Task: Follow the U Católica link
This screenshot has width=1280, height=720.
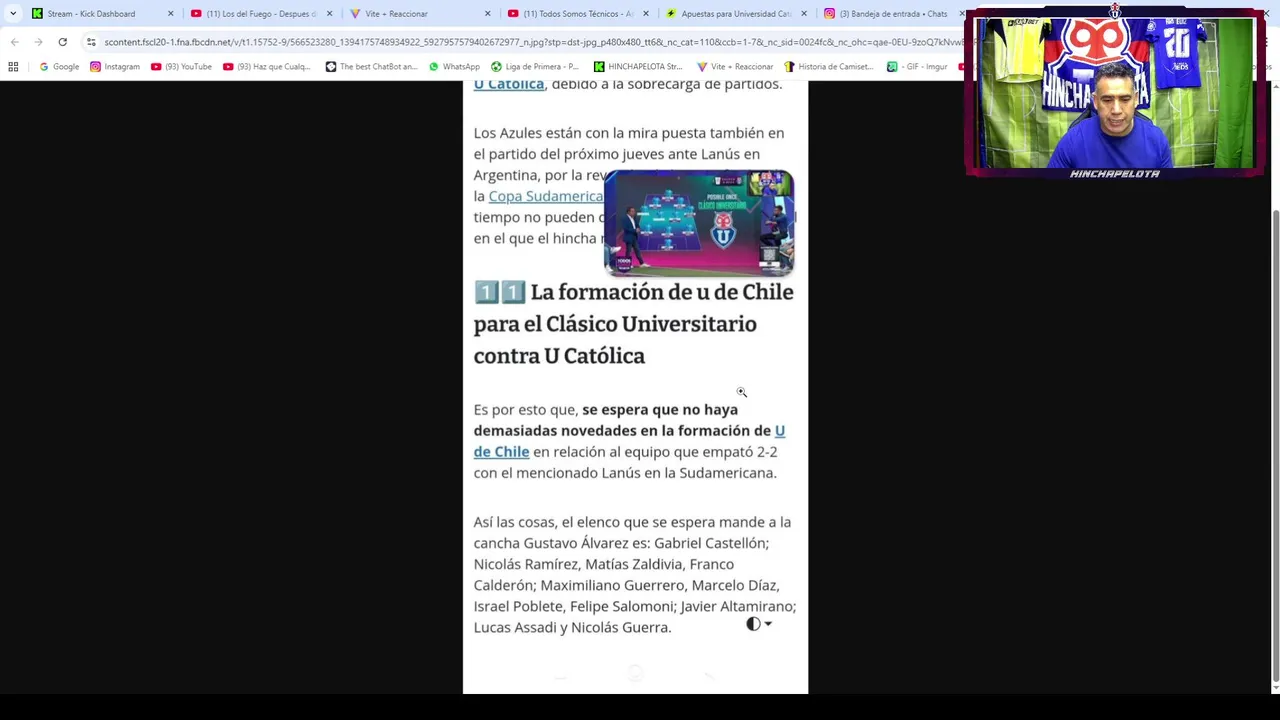Action: (509, 84)
